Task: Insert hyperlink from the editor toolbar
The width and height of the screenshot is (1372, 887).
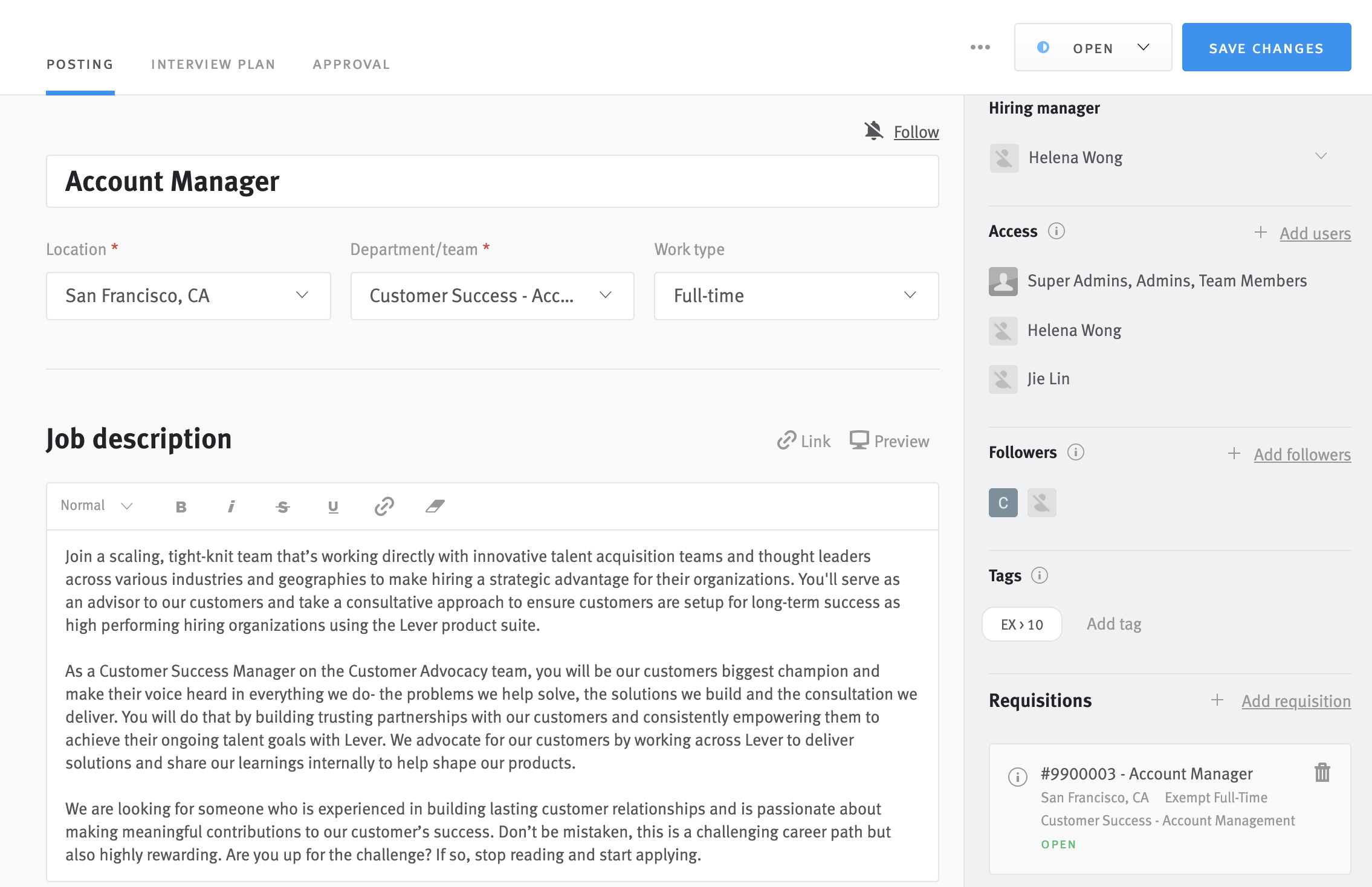Action: [x=384, y=506]
